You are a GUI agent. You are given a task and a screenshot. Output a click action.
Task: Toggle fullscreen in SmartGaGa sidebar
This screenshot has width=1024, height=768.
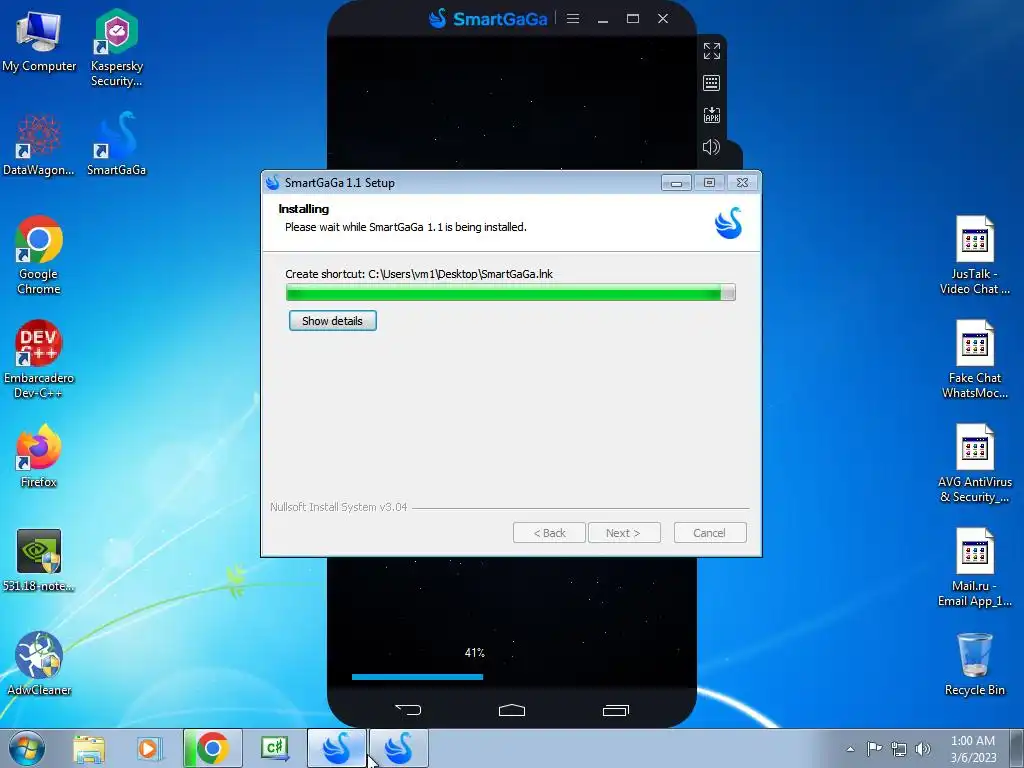712,51
